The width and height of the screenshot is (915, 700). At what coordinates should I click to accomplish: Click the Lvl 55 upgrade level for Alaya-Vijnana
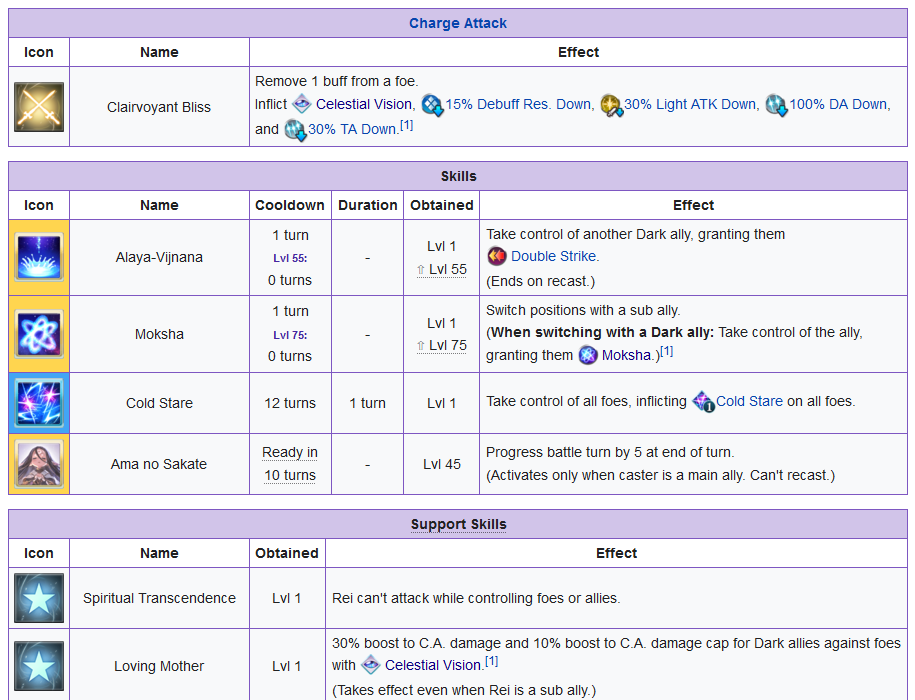(x=447, y=269)
